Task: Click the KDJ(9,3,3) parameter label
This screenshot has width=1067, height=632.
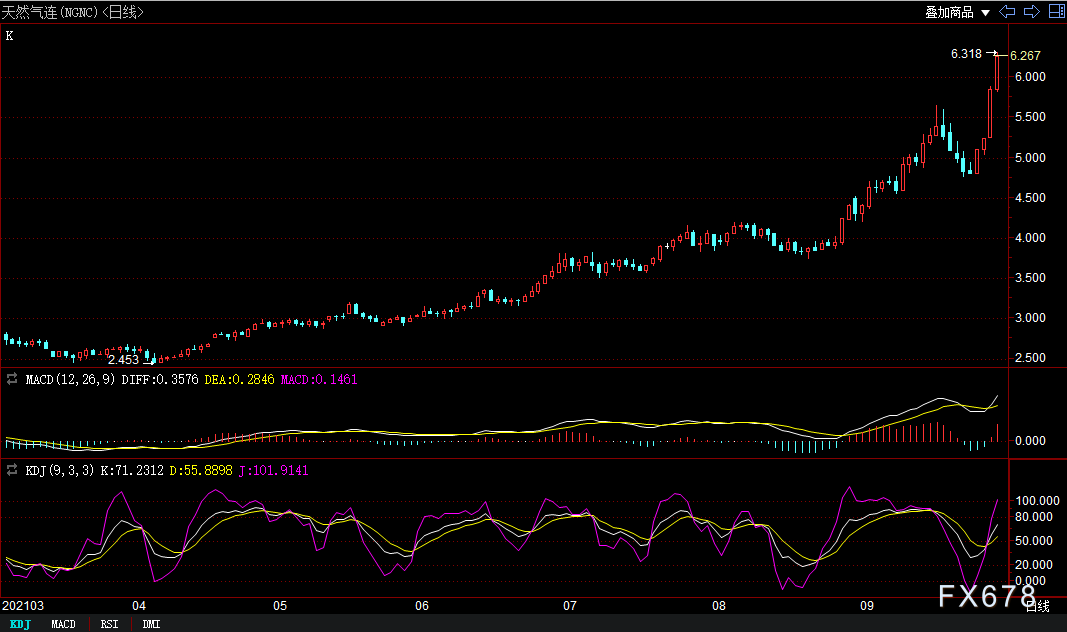Action: coord(60,470)
